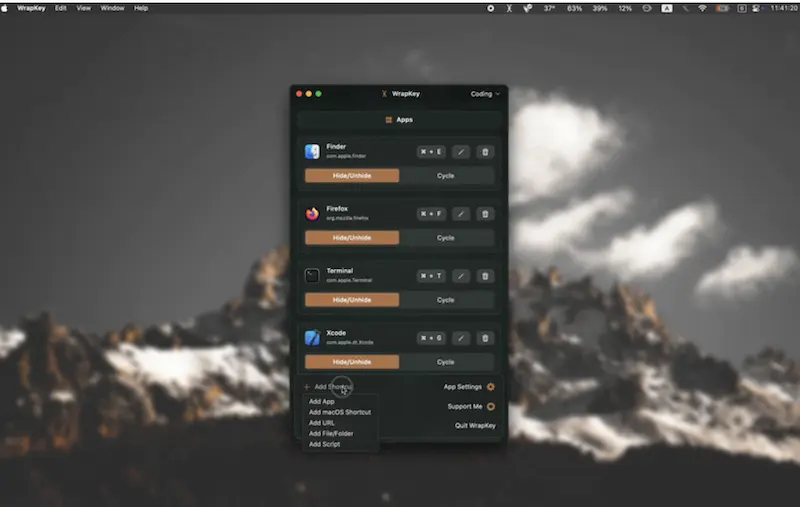Click the WrapKey menu bar status icon
This screenshot has width=800, height=507.
[509, 8]
